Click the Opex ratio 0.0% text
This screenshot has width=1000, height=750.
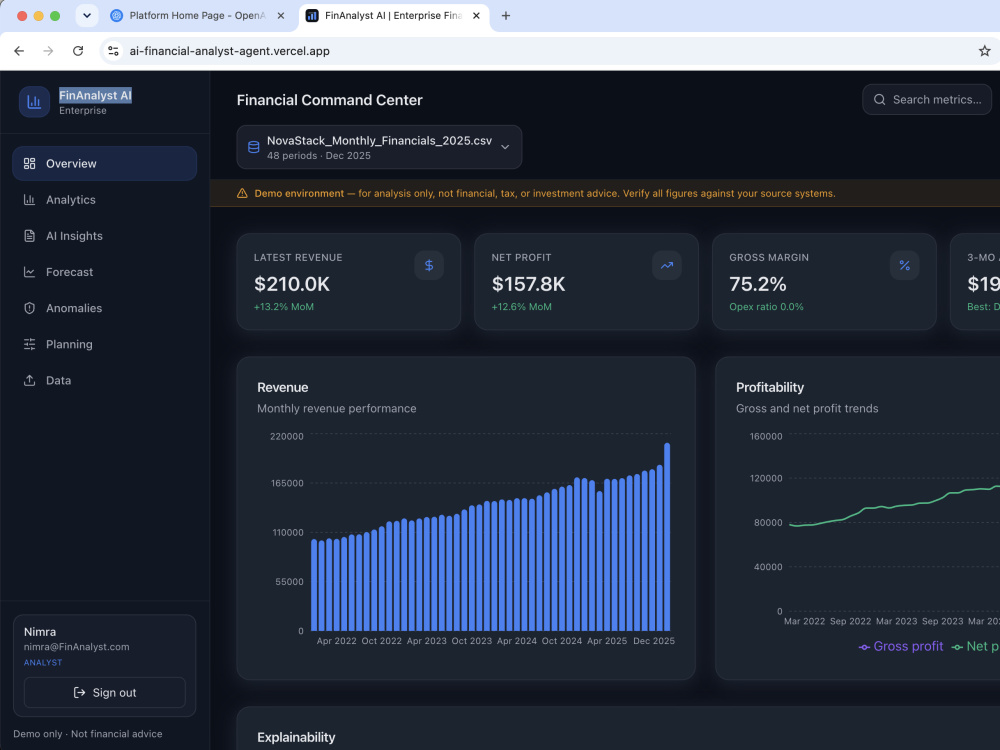tap(766, 307)
